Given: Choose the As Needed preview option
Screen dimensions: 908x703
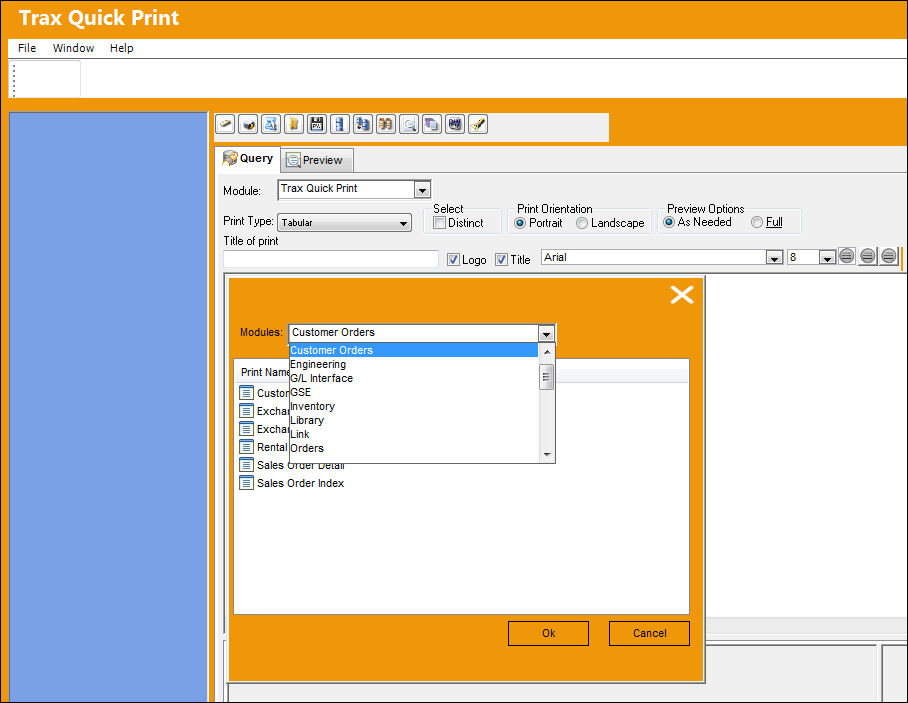Looking at the screenshot, I should (x=669, y=222).
